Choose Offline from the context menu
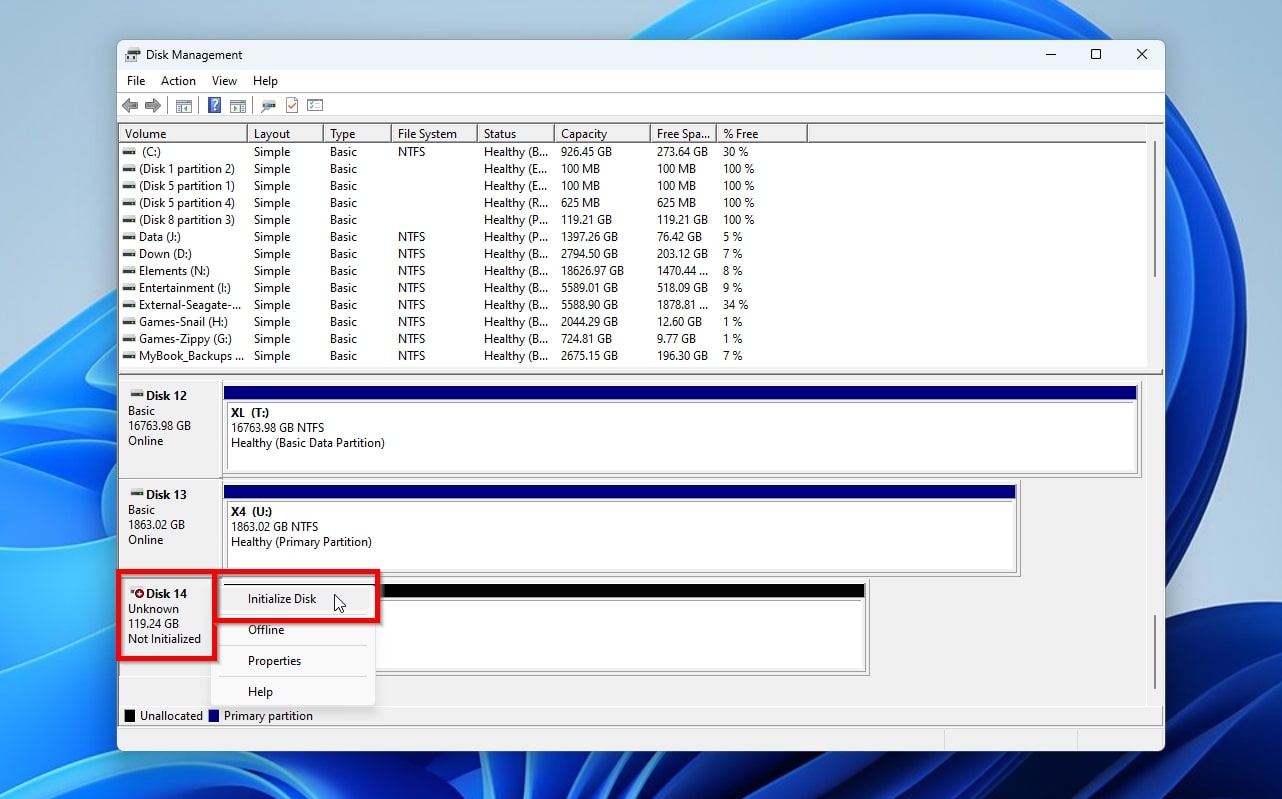 pyautogui.click(x=294, y=630)
